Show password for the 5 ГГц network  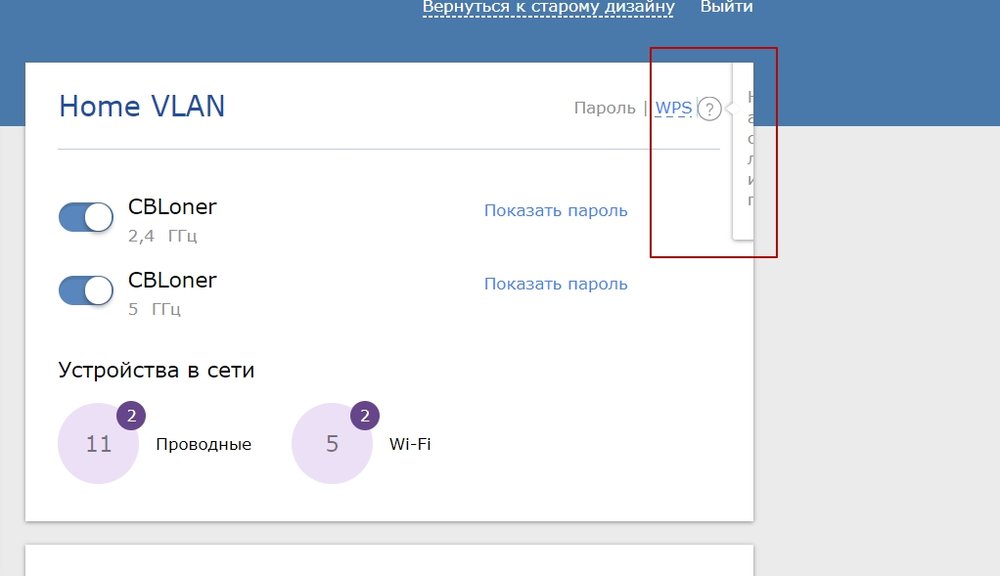[x=555, y=284]
